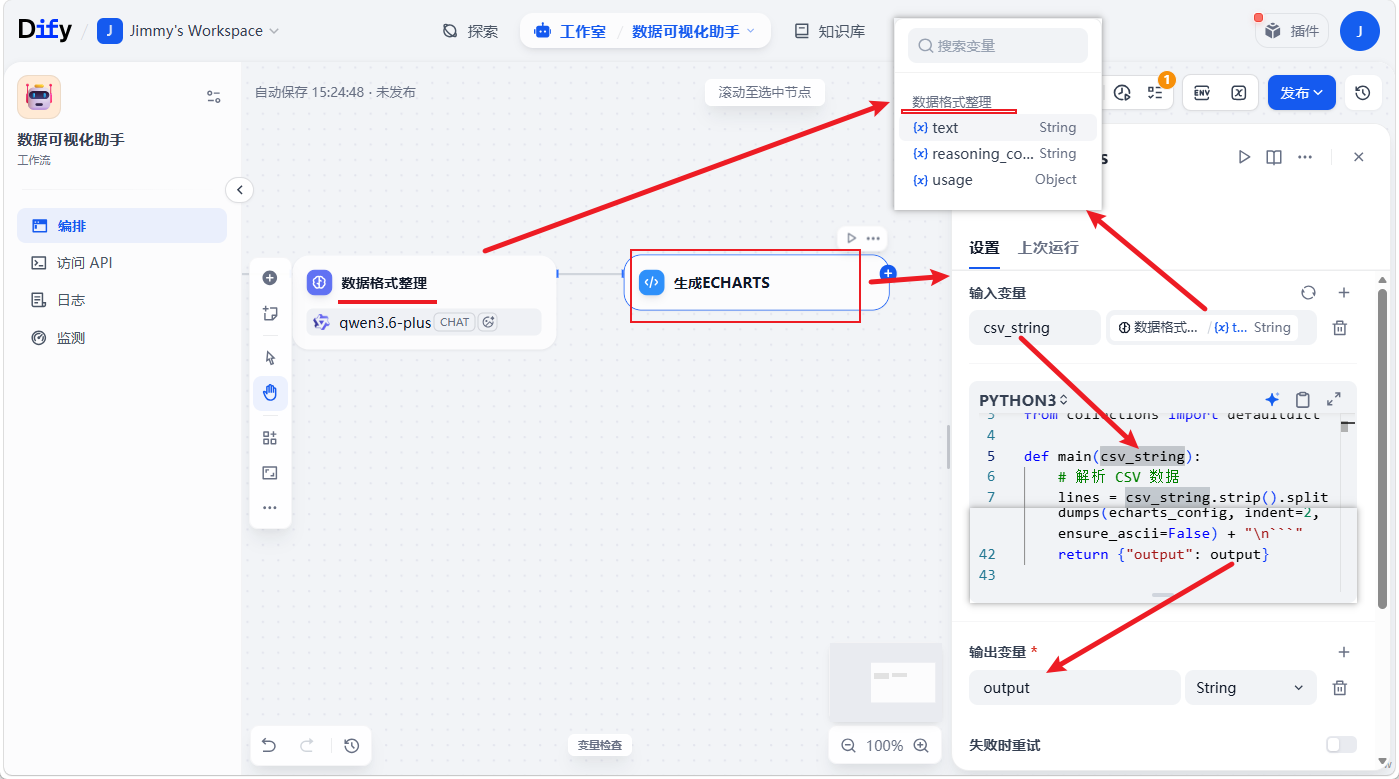Choose the usage Object variable
1399x779 pixels.
click(x=997, y=180)
